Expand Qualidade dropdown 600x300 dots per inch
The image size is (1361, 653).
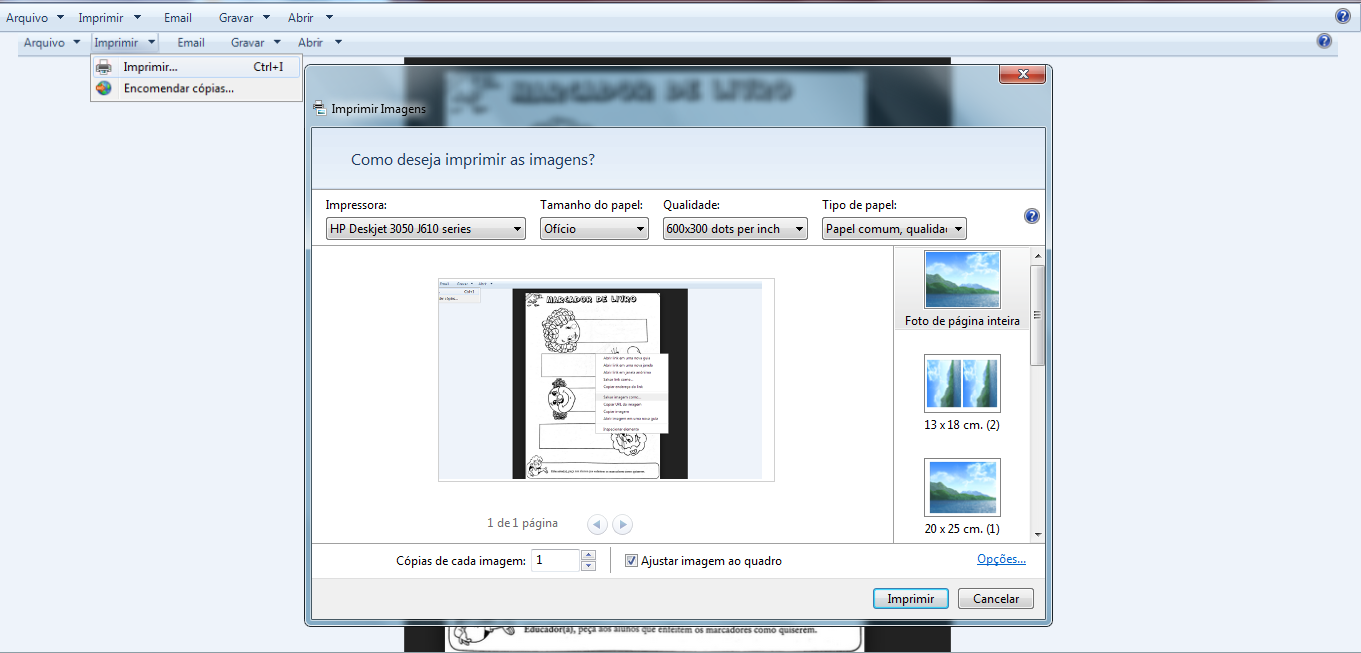pos(735,229)
